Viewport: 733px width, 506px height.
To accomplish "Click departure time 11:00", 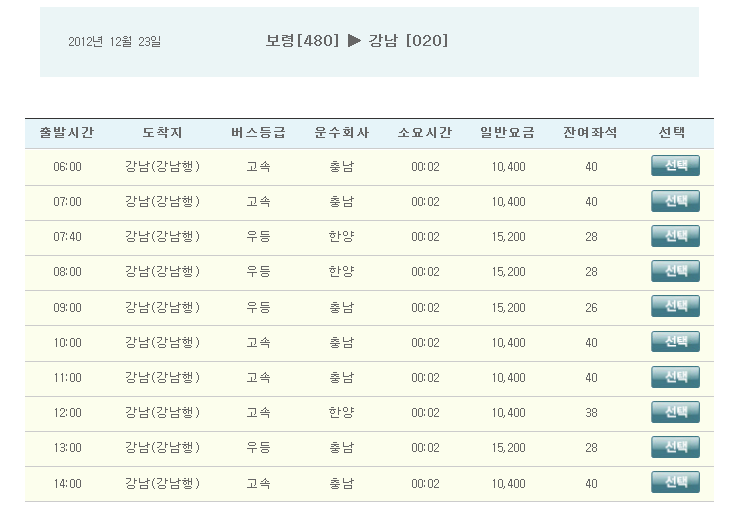I will [67, 378].
